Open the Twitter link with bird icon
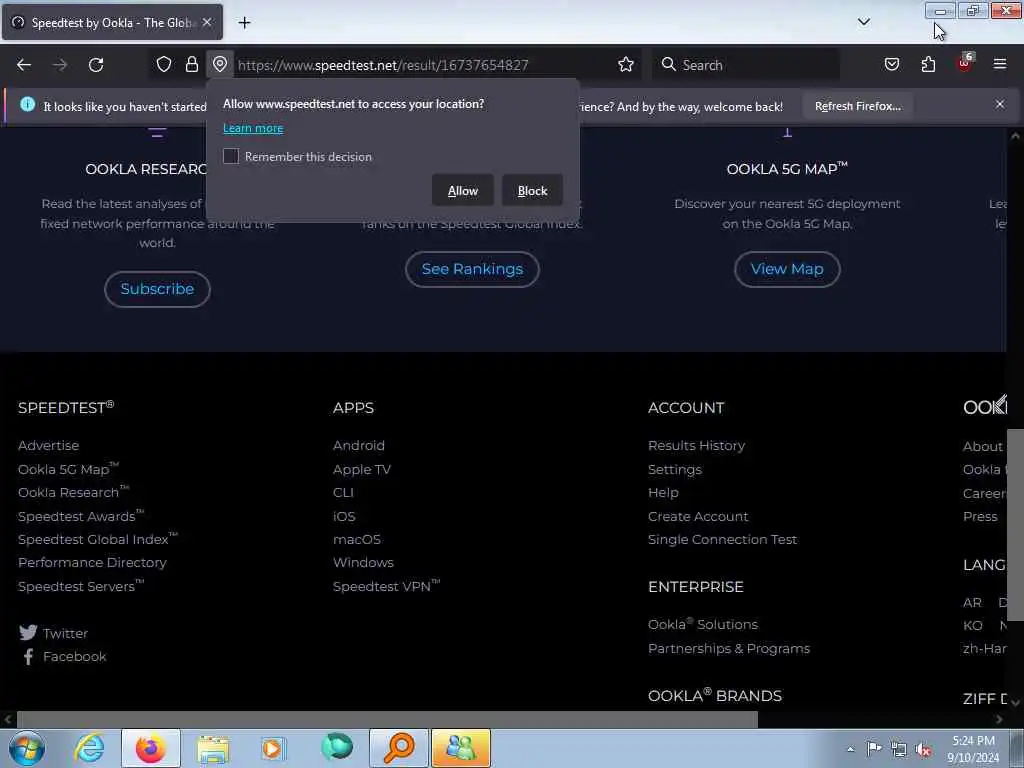 tap(54, 633)
